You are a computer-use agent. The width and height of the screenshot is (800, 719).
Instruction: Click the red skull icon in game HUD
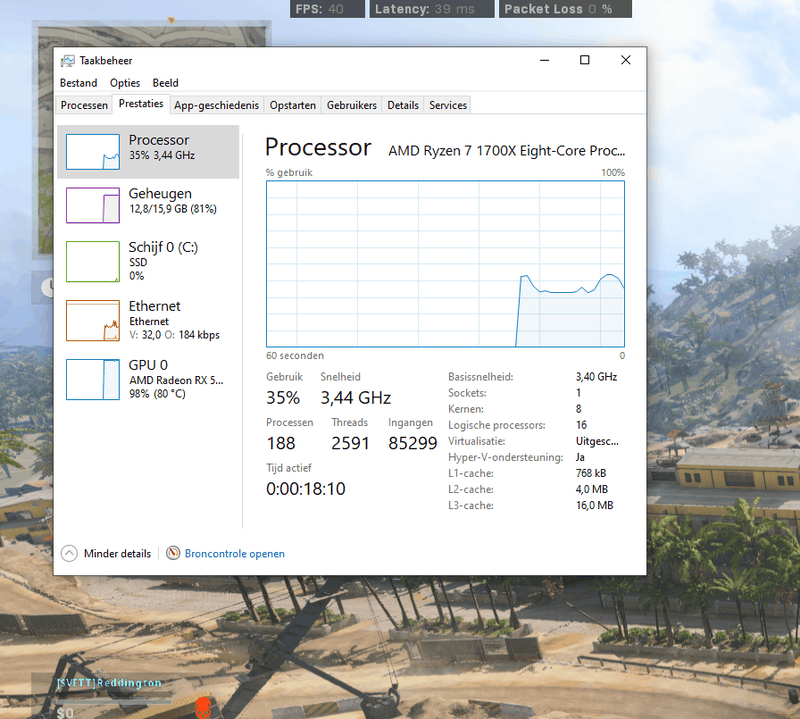tap(204, 707)
